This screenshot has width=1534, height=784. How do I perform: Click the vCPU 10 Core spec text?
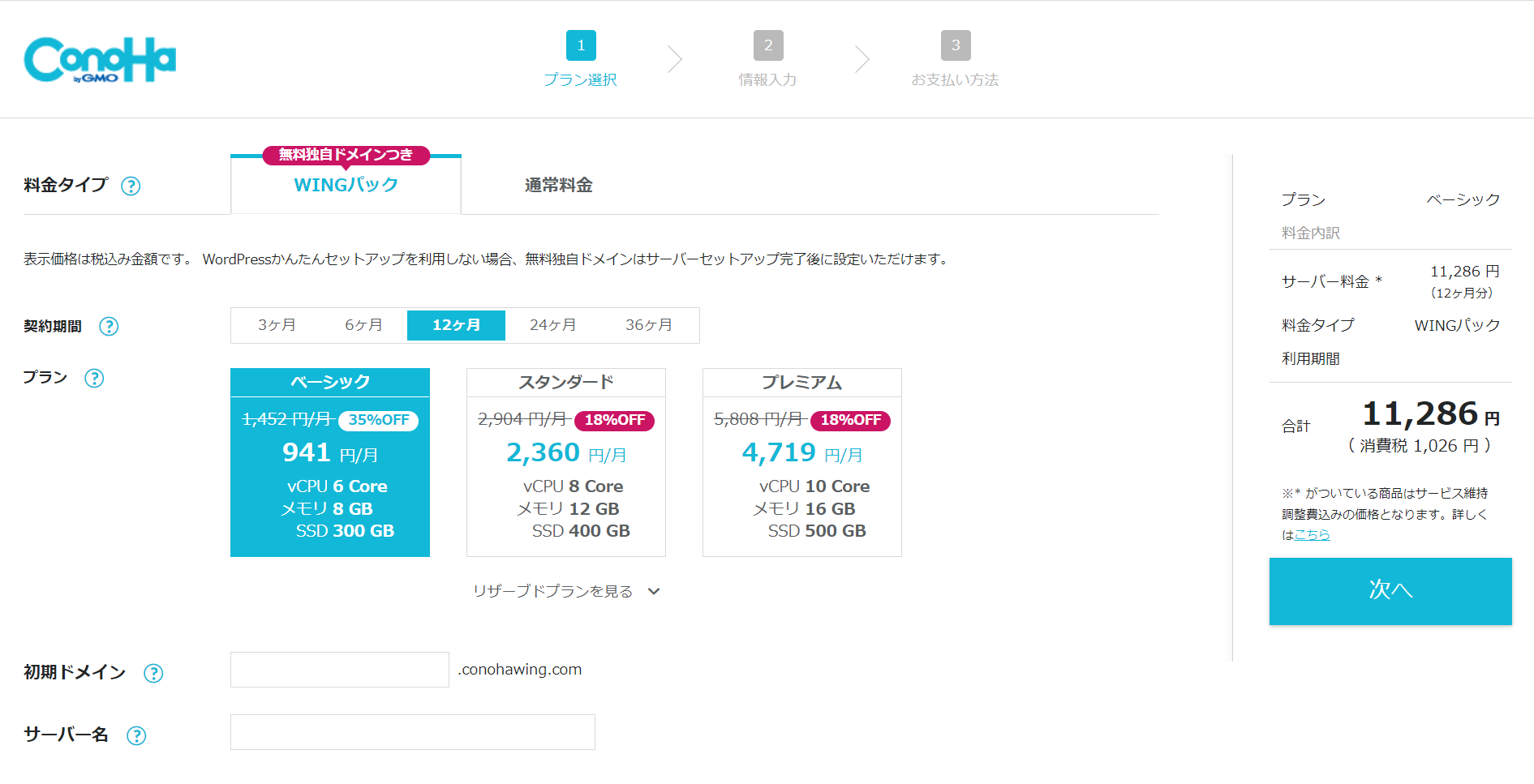[x=814, y=486]
